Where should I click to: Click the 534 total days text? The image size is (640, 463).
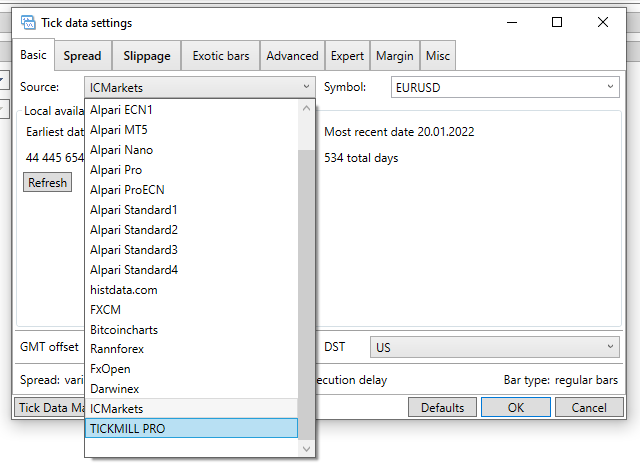tap(361, 158)
